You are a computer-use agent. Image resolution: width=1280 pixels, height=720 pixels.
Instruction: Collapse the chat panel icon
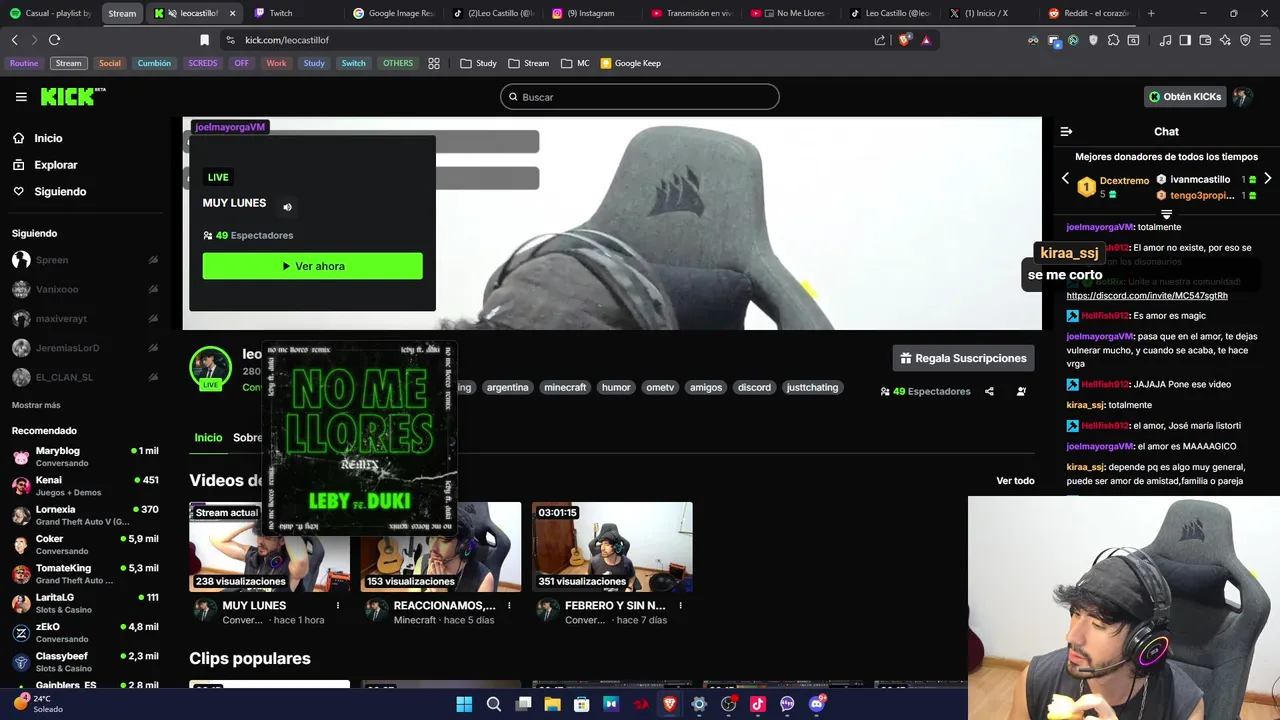[1066, 131]
